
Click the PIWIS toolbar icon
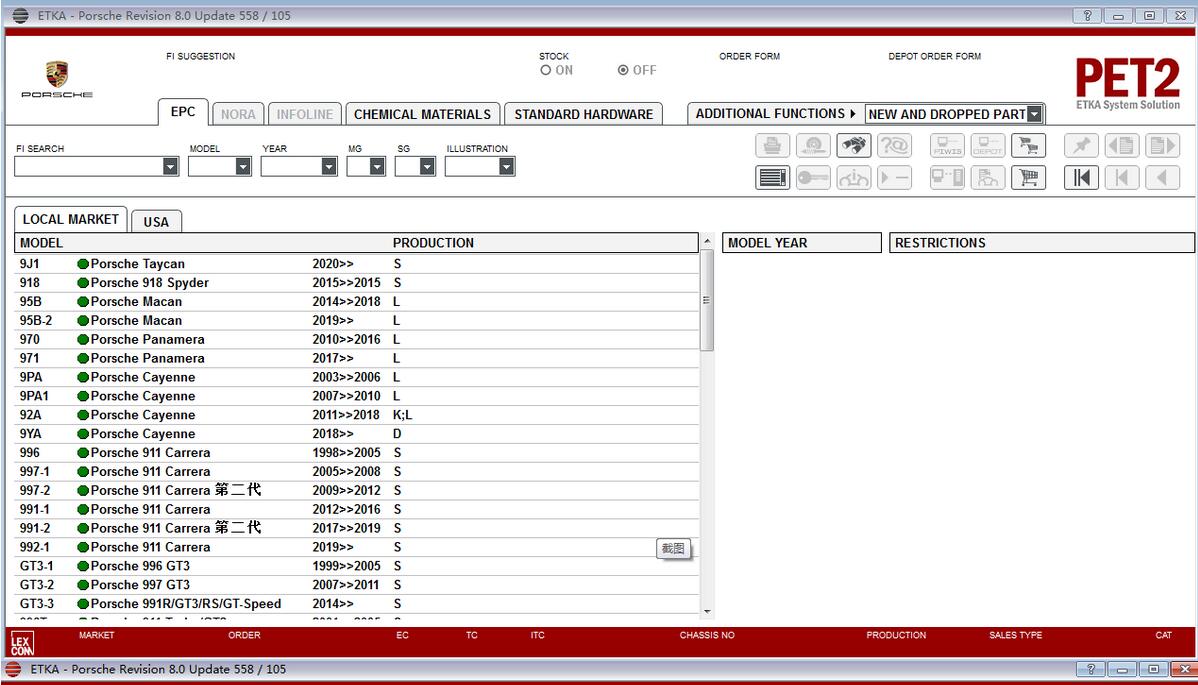click(x=947, y=145)
